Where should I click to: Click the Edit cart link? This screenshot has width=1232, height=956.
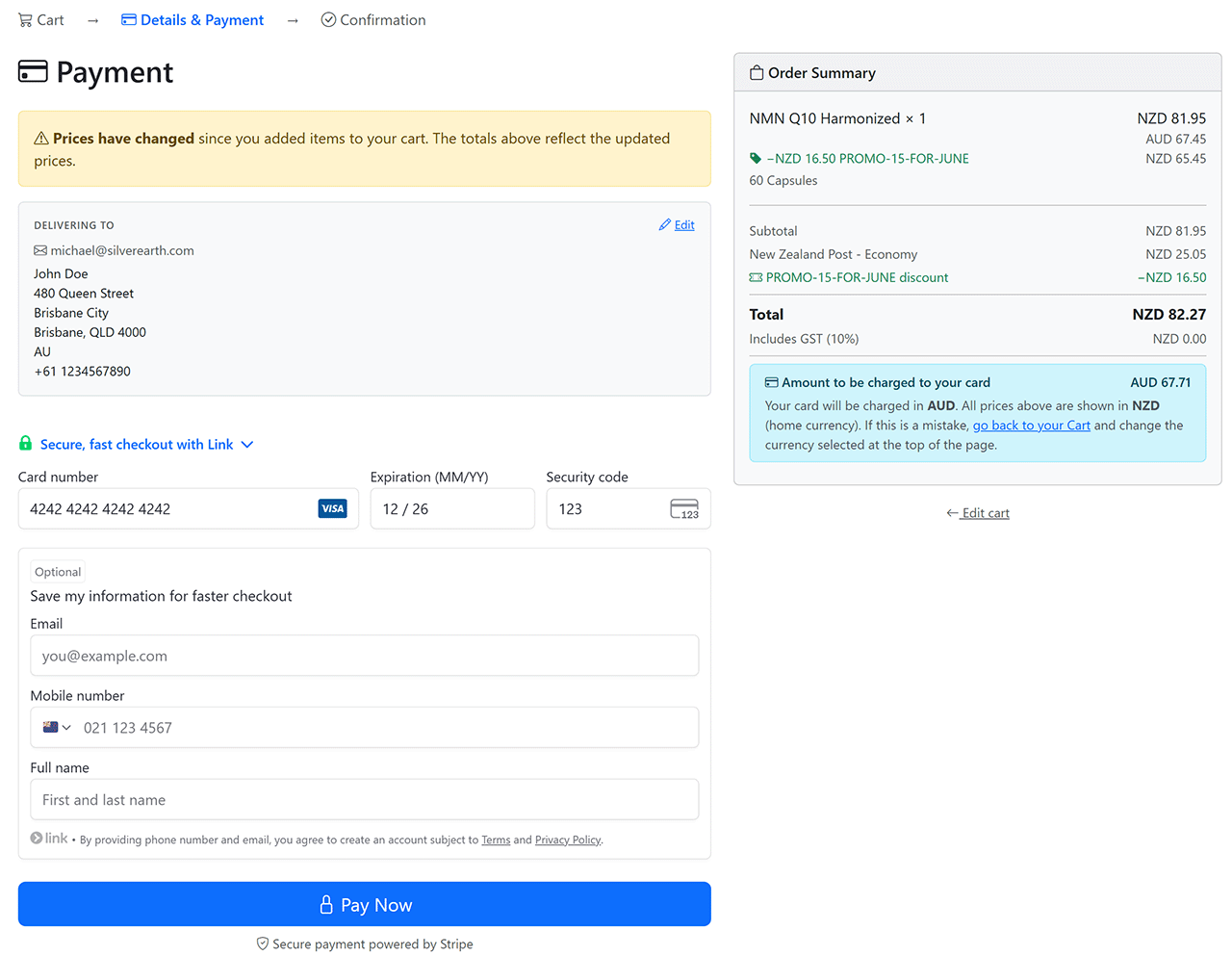pos(978,513)
